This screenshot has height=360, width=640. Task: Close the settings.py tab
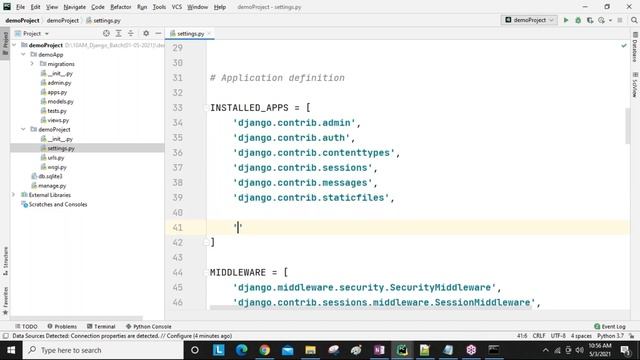point(209,33)
